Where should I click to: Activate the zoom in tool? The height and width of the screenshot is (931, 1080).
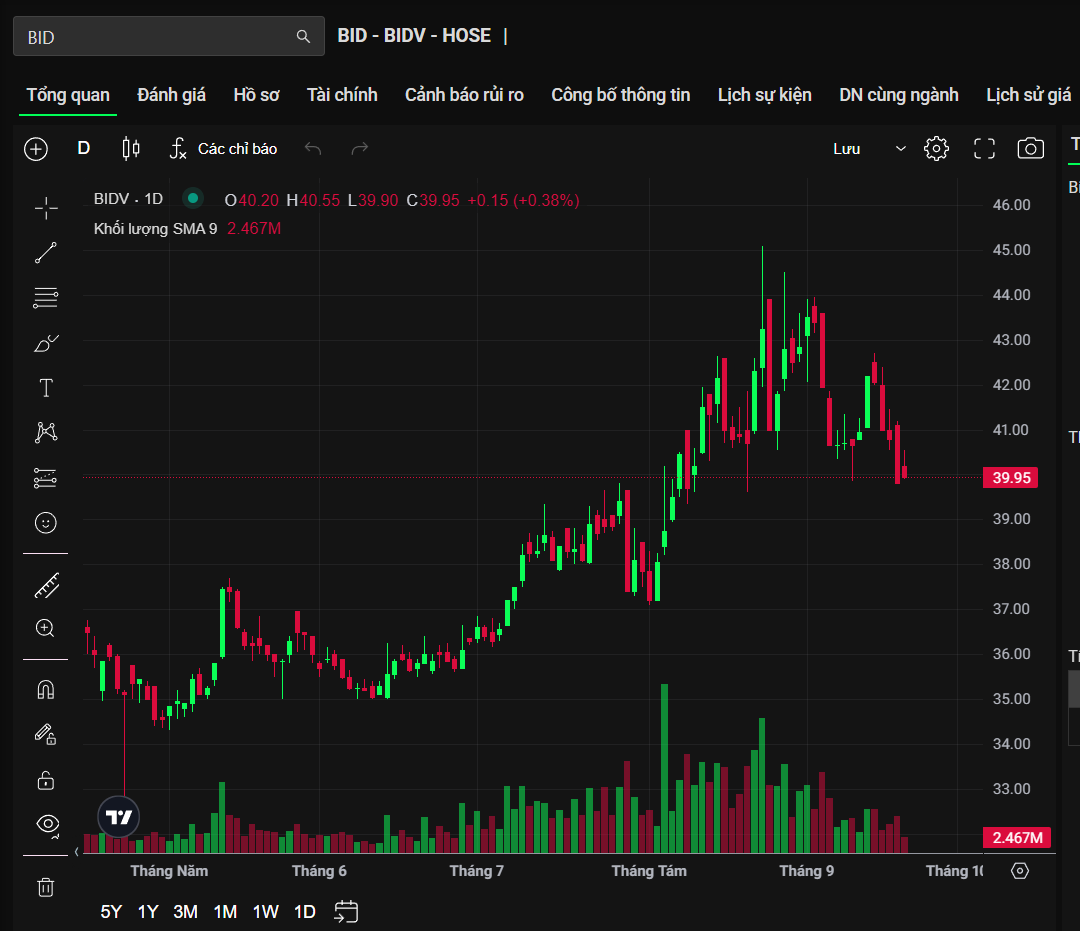pyautogui.click(x=45, y=628)
